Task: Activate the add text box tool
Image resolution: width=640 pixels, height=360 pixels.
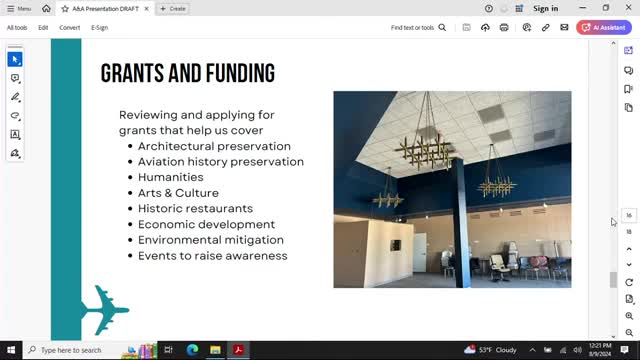Action: 15,135
